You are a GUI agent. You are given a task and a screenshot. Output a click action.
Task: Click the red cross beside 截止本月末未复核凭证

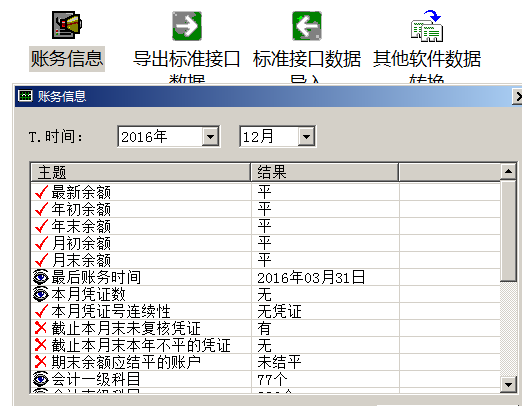[x=41, y=328]
